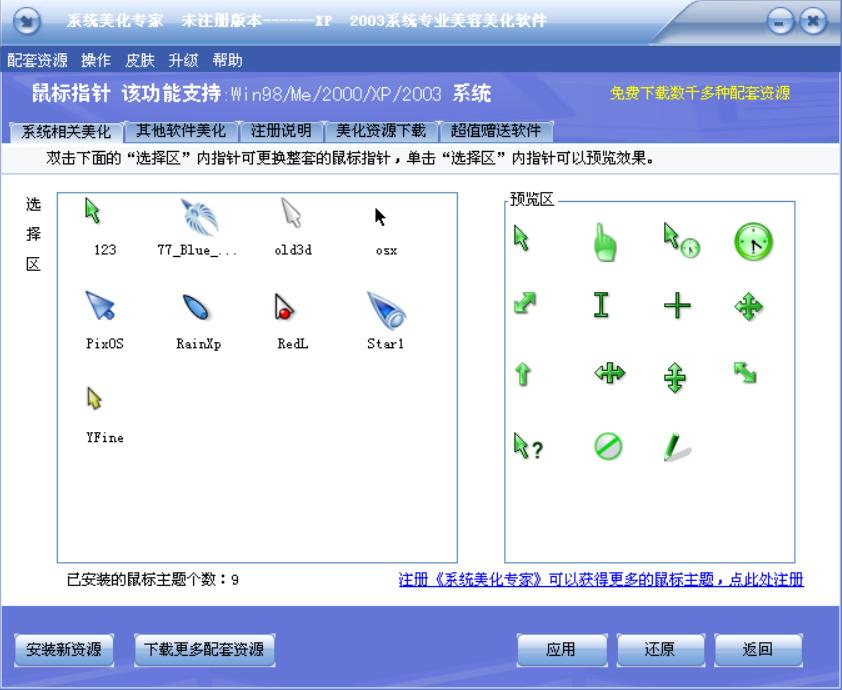The width and height of the screenshot is (842, 690).
Task: Click the 应用 apply button
Action: point(561,650)
